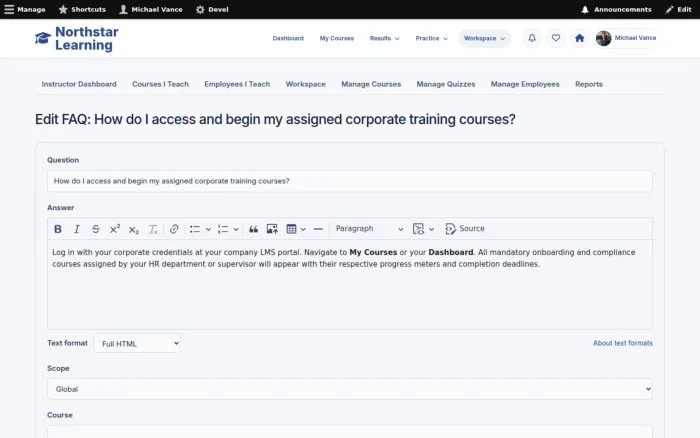Open the Manage Employees tab
This screenshot has width=700, height=438.
point(525,84)
